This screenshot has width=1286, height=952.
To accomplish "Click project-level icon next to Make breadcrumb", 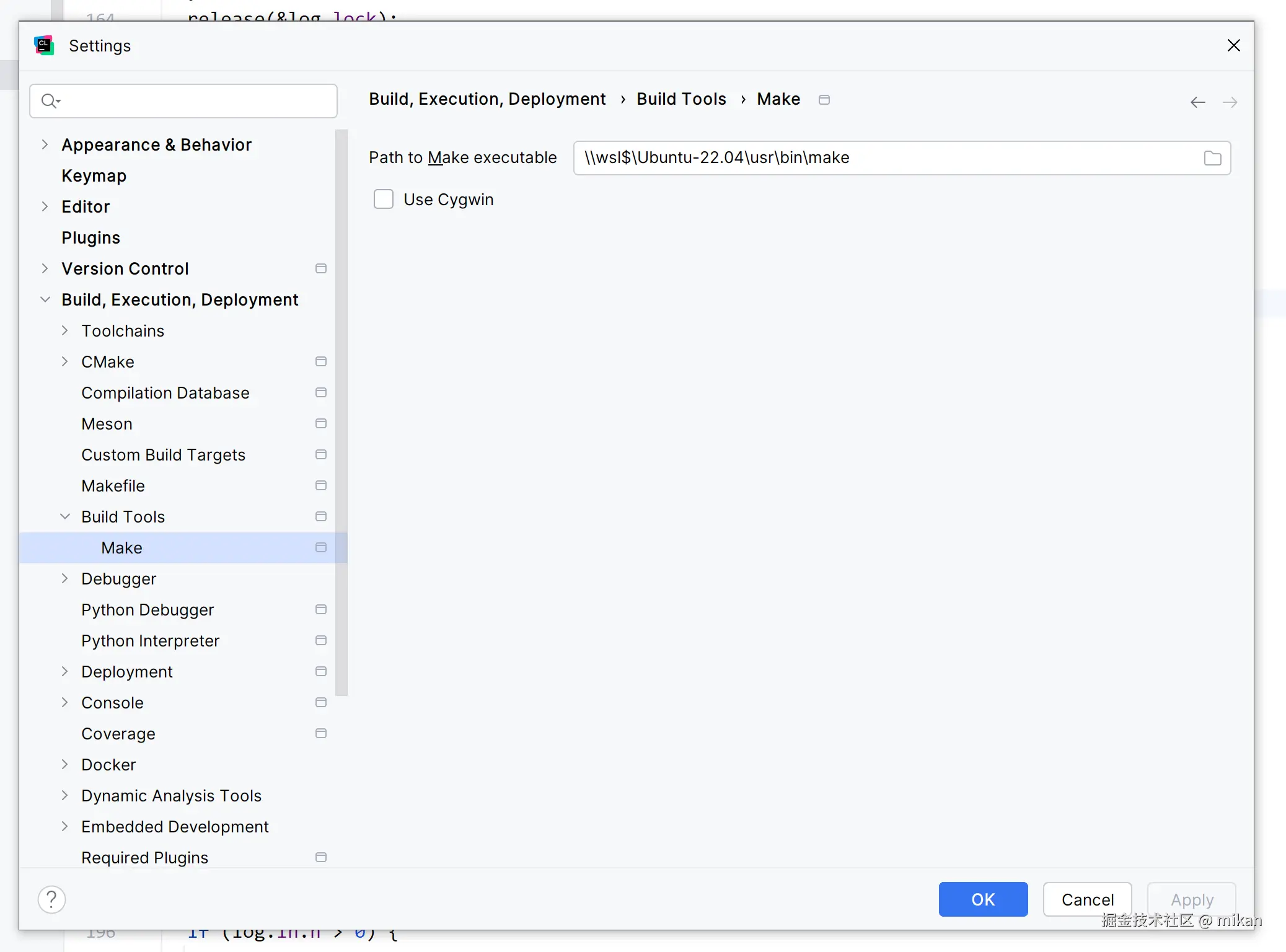I will click(824, 100).
